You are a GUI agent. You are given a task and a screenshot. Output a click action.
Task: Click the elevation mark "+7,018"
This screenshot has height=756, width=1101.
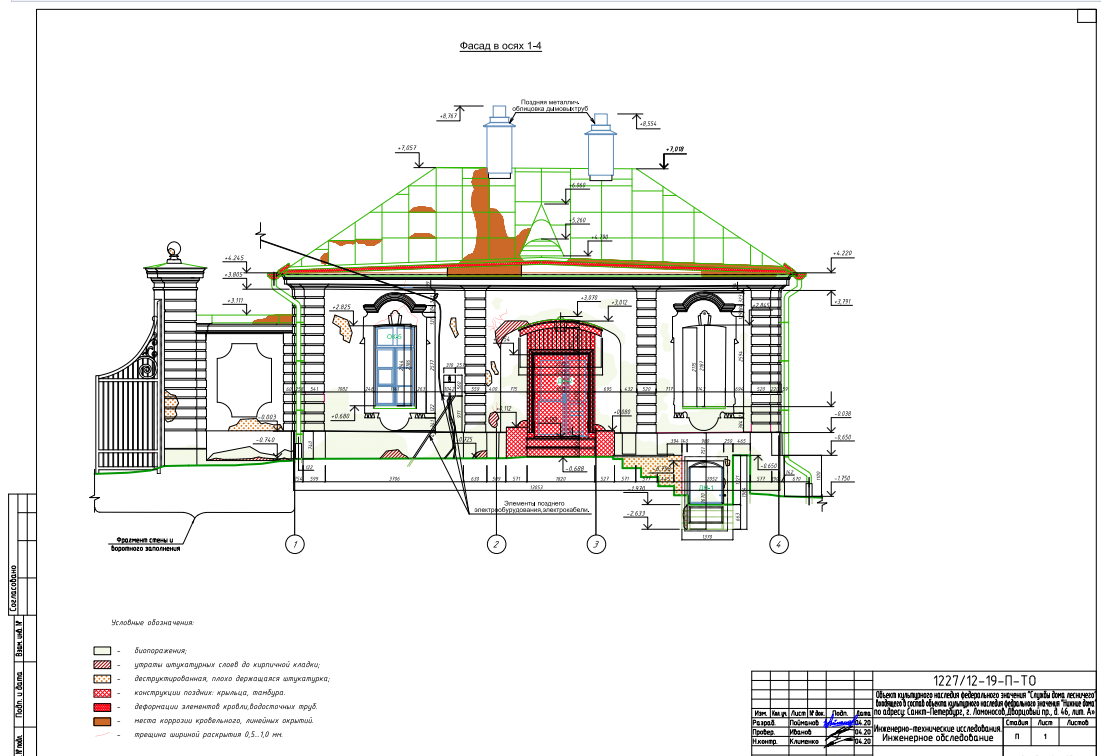coord(675,149)
